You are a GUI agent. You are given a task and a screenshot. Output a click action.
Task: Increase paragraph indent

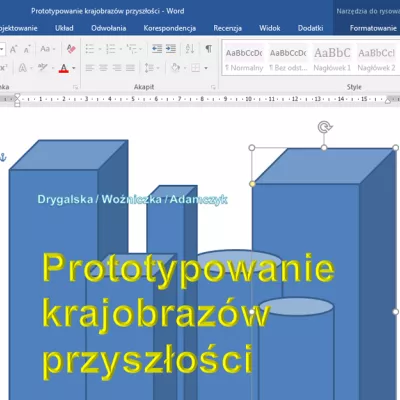[171, 49]
